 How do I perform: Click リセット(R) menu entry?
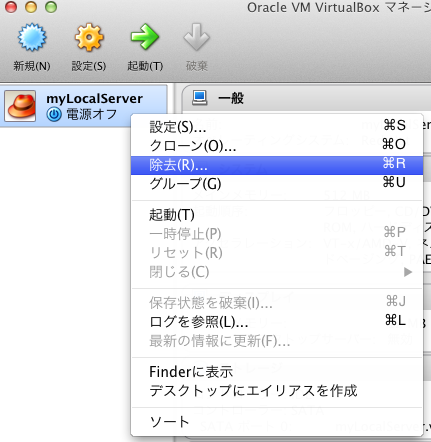coord(277,253)
